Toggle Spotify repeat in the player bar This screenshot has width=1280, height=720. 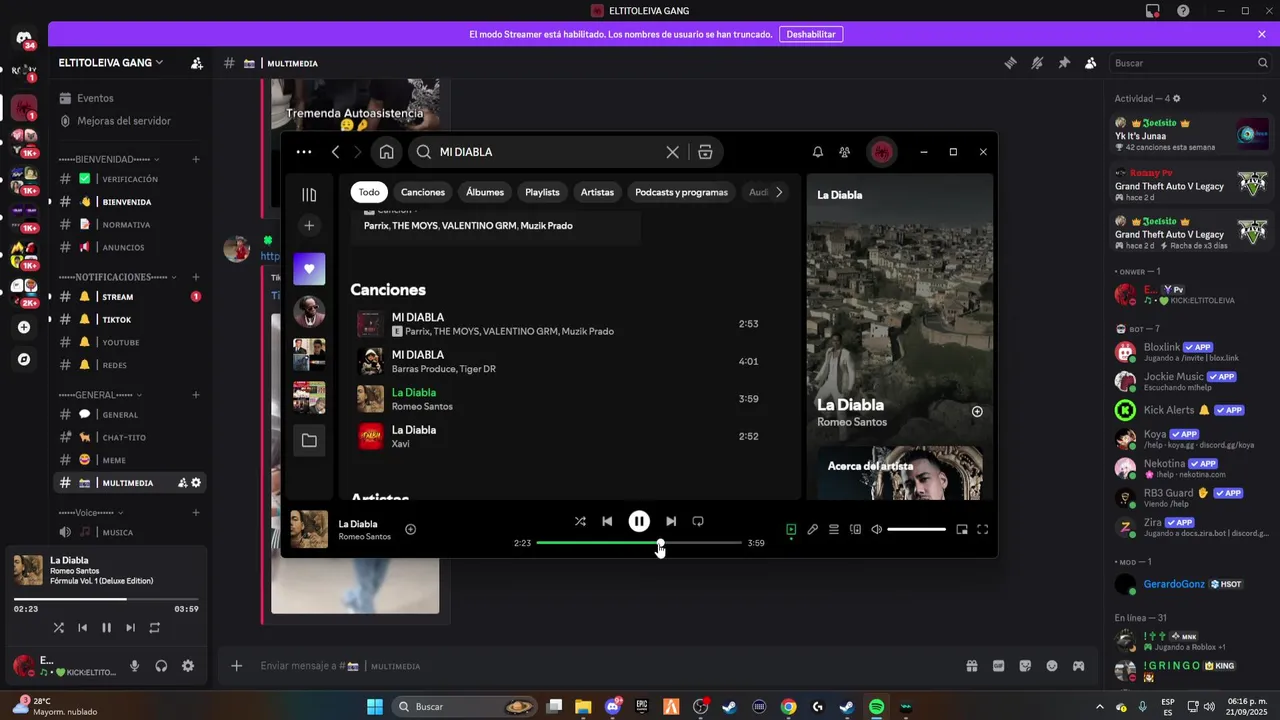click(698, 521)
